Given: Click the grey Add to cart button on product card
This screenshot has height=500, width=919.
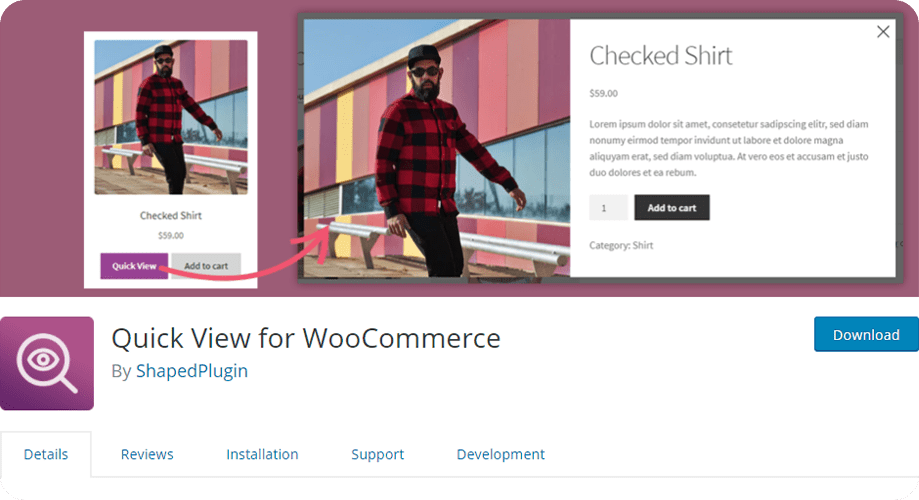Looking at the screenshot, I should coord(206,266).
